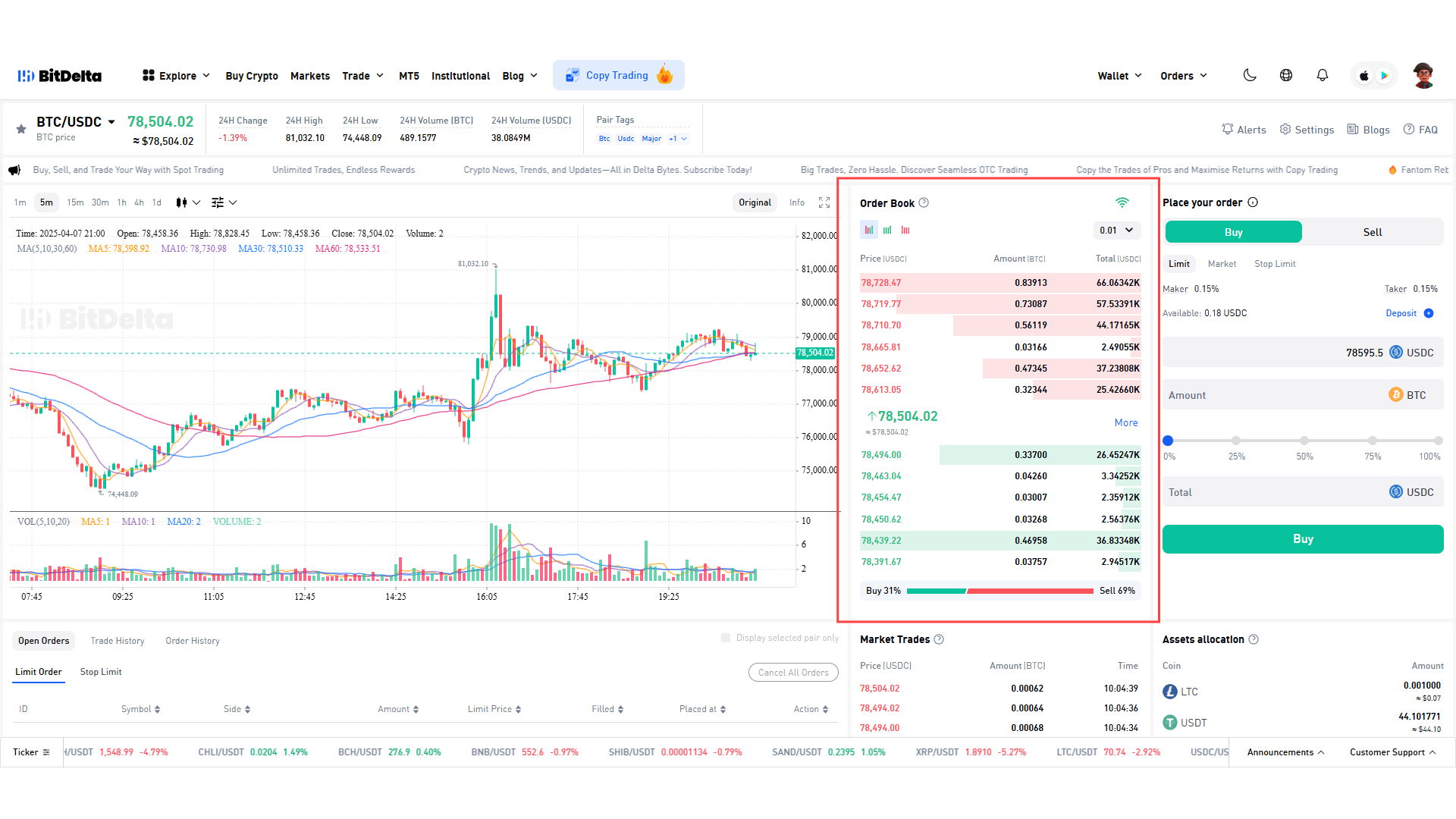This screenshot has height=819, width=1456.
Task: Expand Announcements panel
Action: click(x=1286, y=752)
